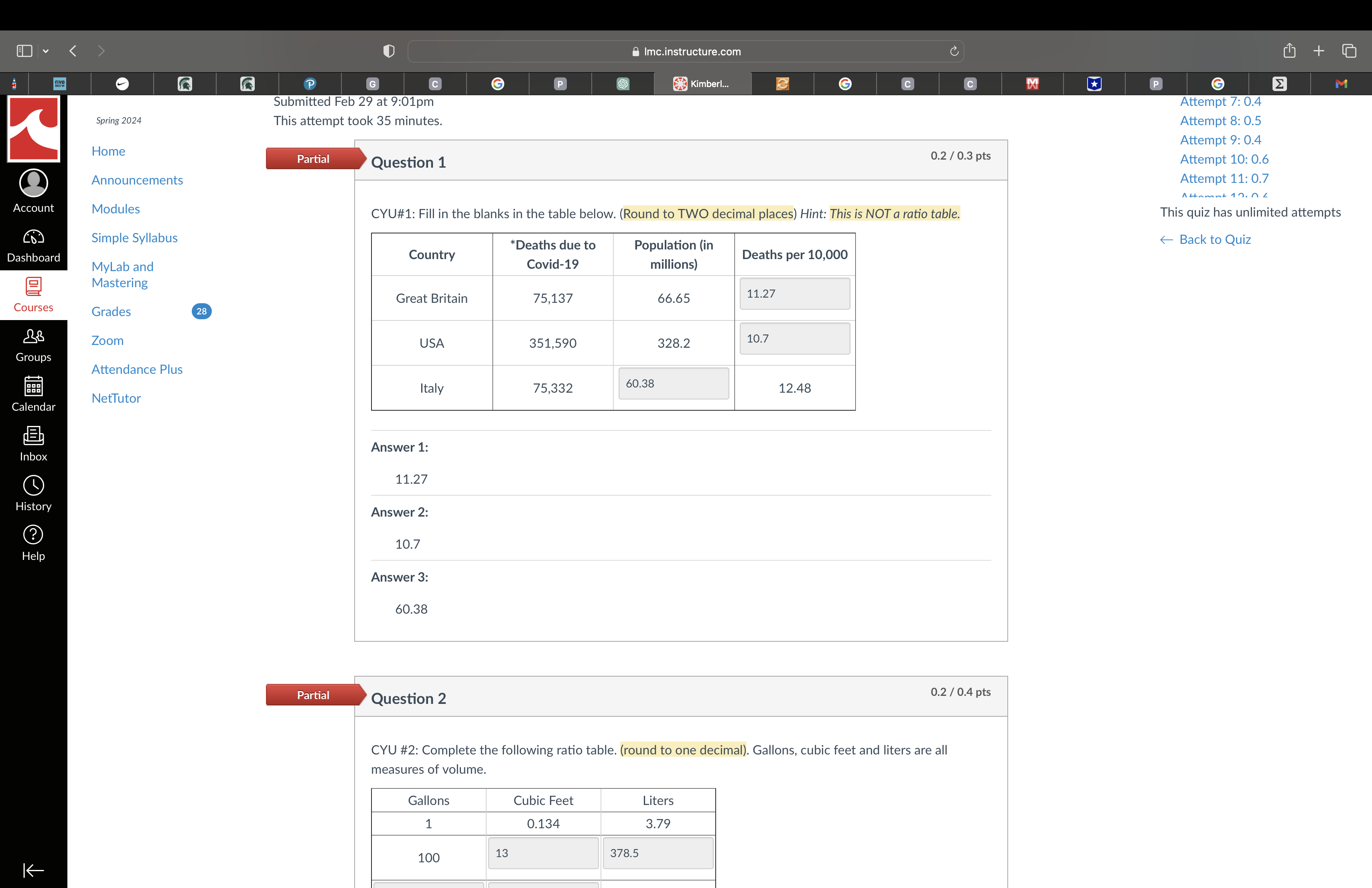Click the Italy population answer field
1372x888 pixels.
pos(673,384)
